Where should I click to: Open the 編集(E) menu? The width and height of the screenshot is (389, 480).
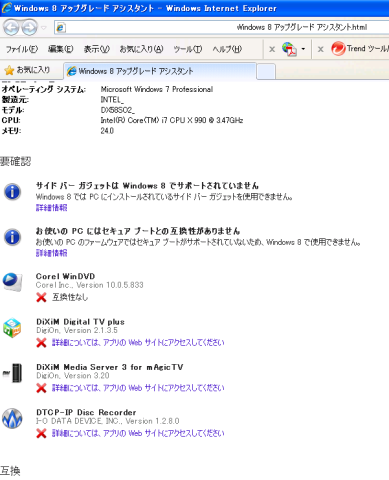(x=60, y=49)
